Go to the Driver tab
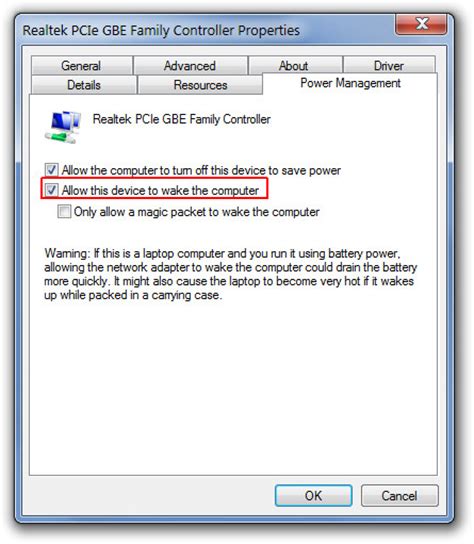The width and height of the screenshot is (474, 544). (389, 66)
